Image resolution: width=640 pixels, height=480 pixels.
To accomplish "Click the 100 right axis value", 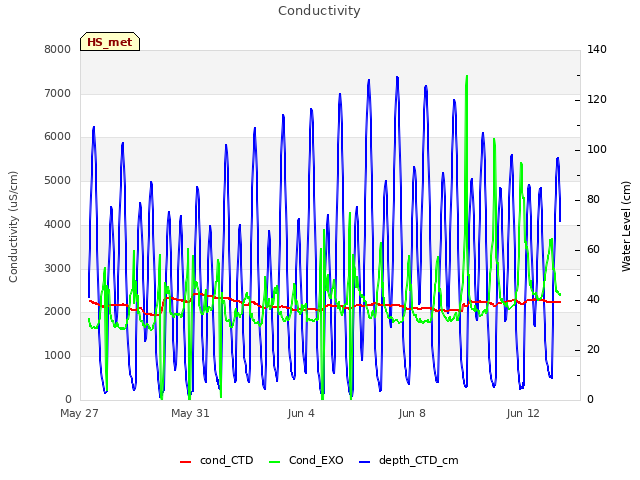I will (597, 150).
